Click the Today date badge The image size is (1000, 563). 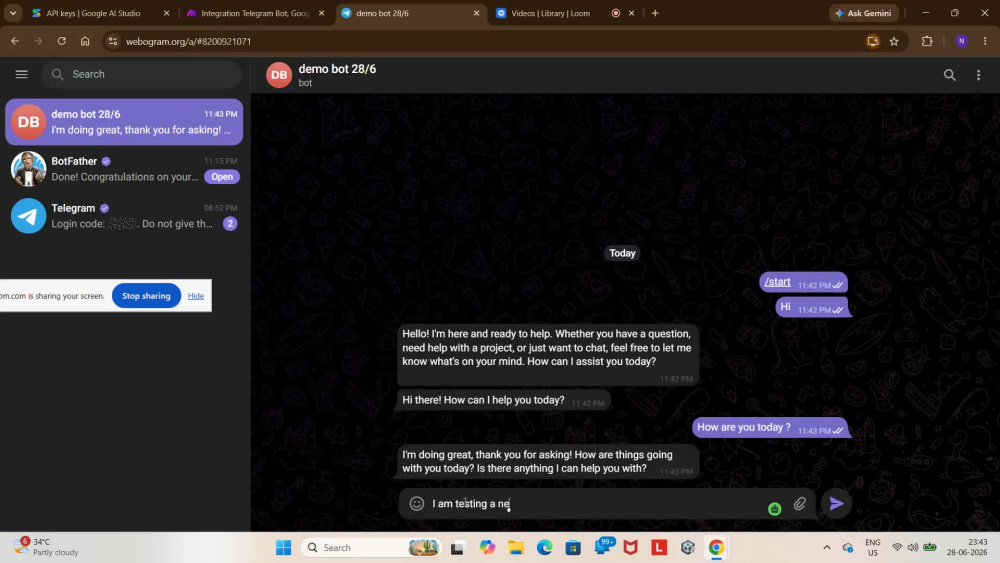coord(622,253)
